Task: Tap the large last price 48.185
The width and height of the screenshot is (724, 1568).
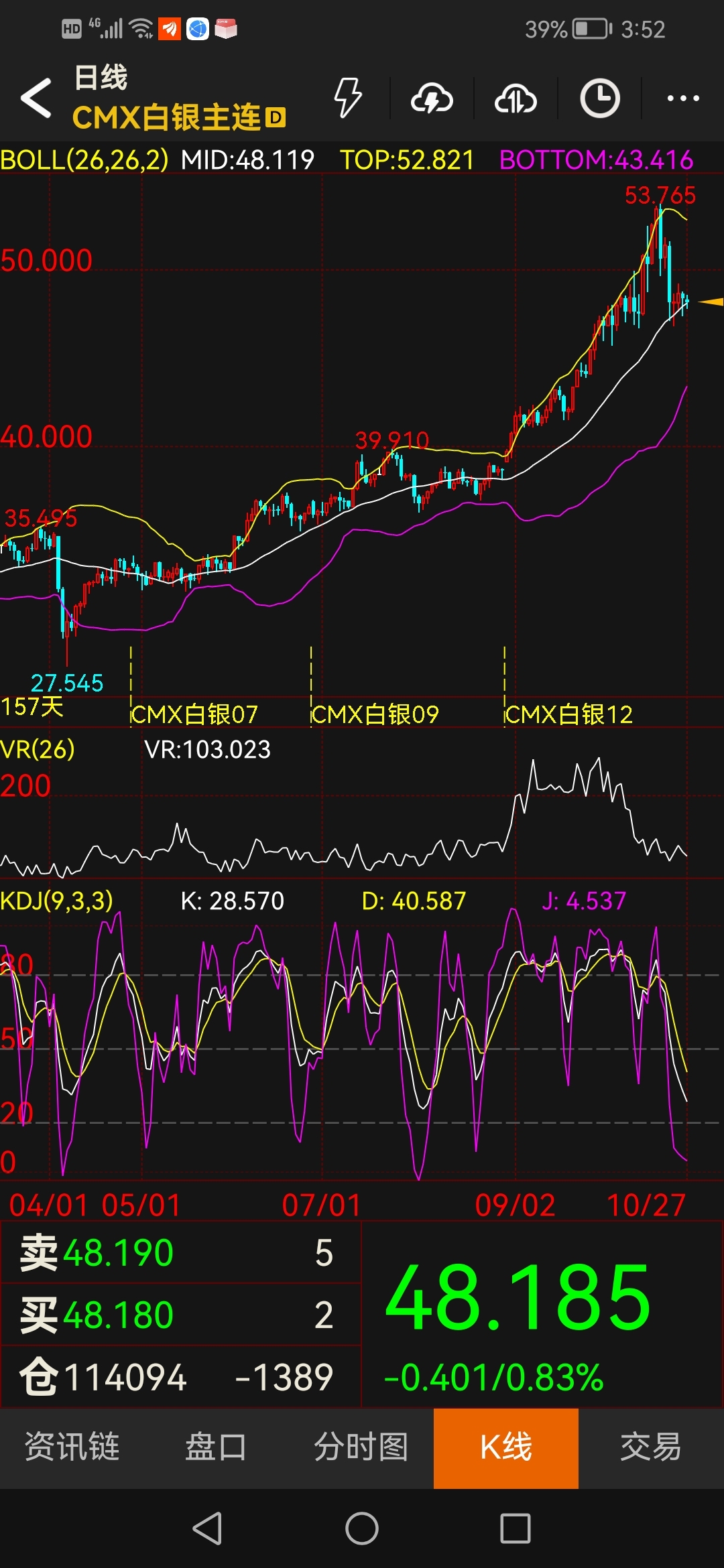Action: [518, 1298]
